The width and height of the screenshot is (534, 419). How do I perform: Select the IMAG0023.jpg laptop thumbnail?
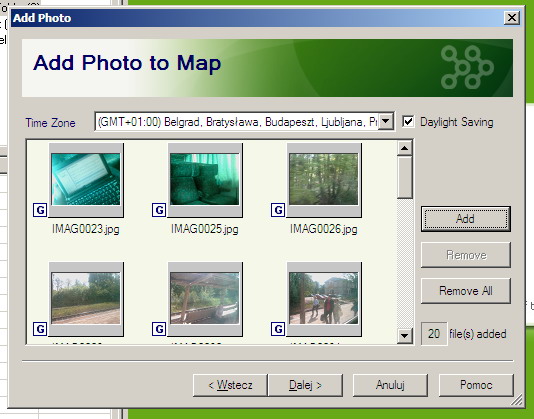(x=86, y=180)
